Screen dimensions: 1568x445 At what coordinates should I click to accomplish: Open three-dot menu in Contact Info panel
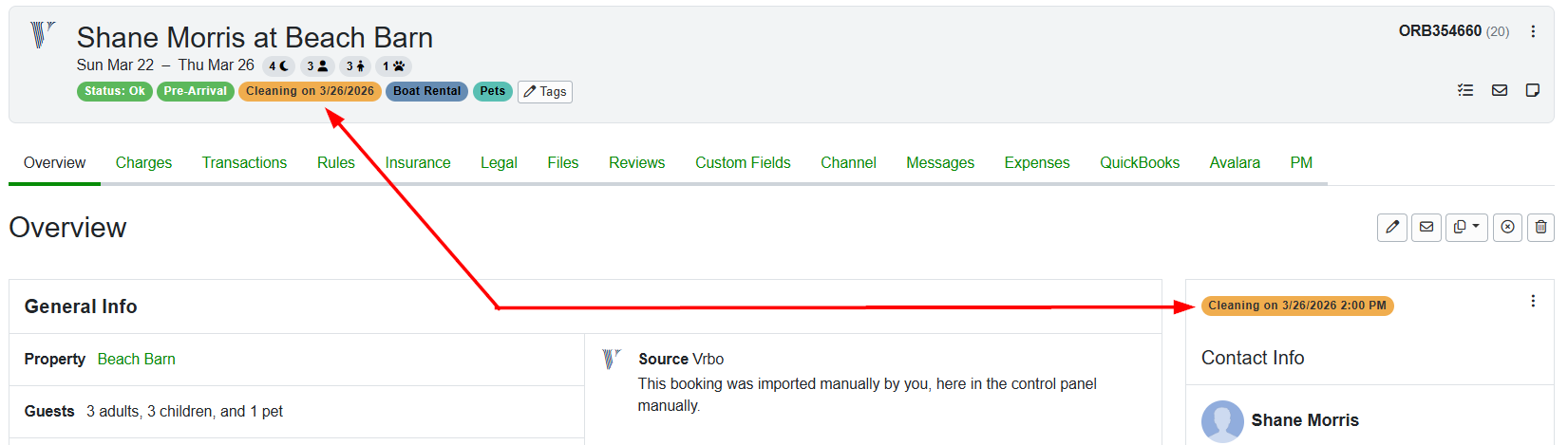[1533, 301]
